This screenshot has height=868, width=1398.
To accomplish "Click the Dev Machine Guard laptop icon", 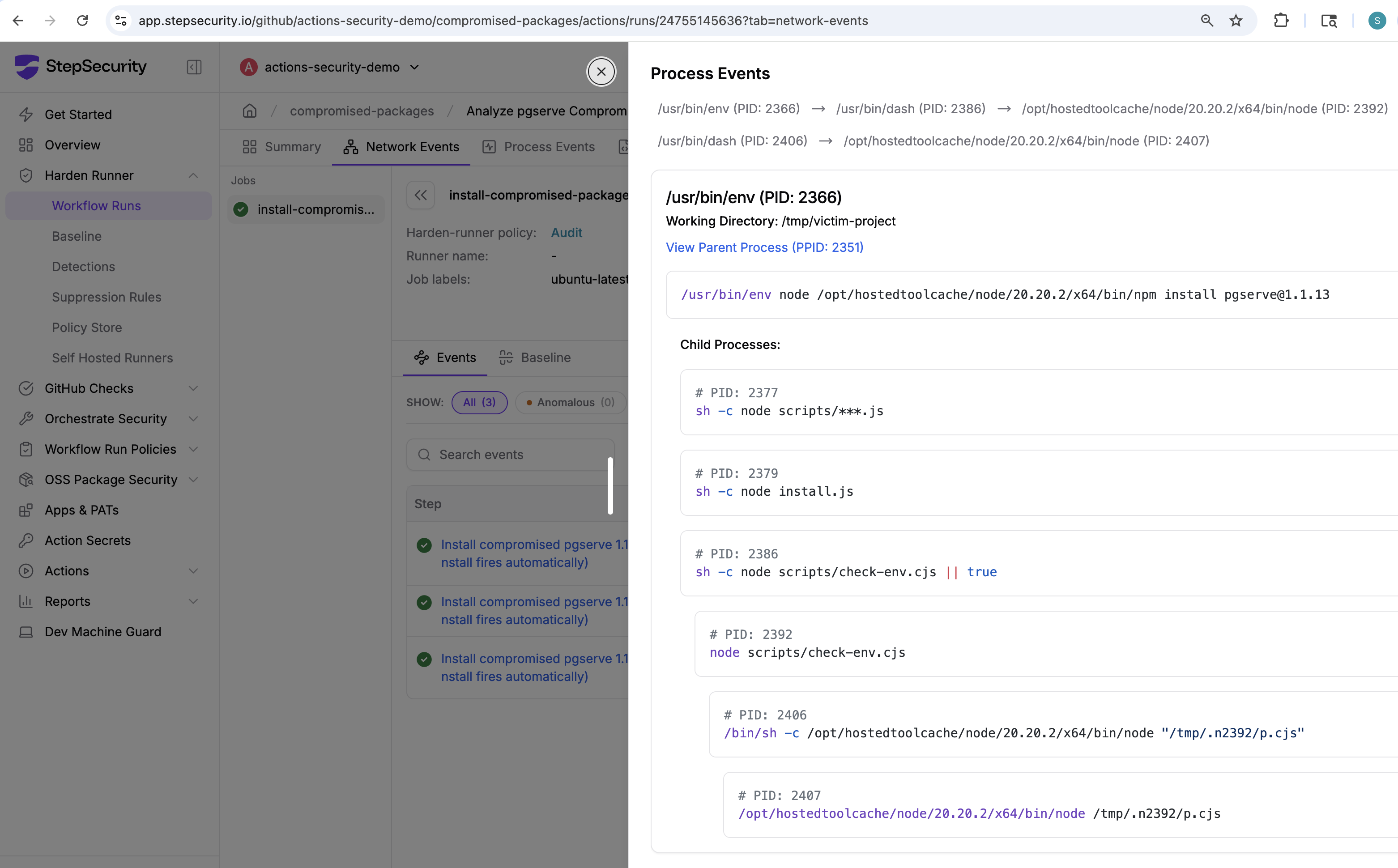I will (x=26, y=632).
